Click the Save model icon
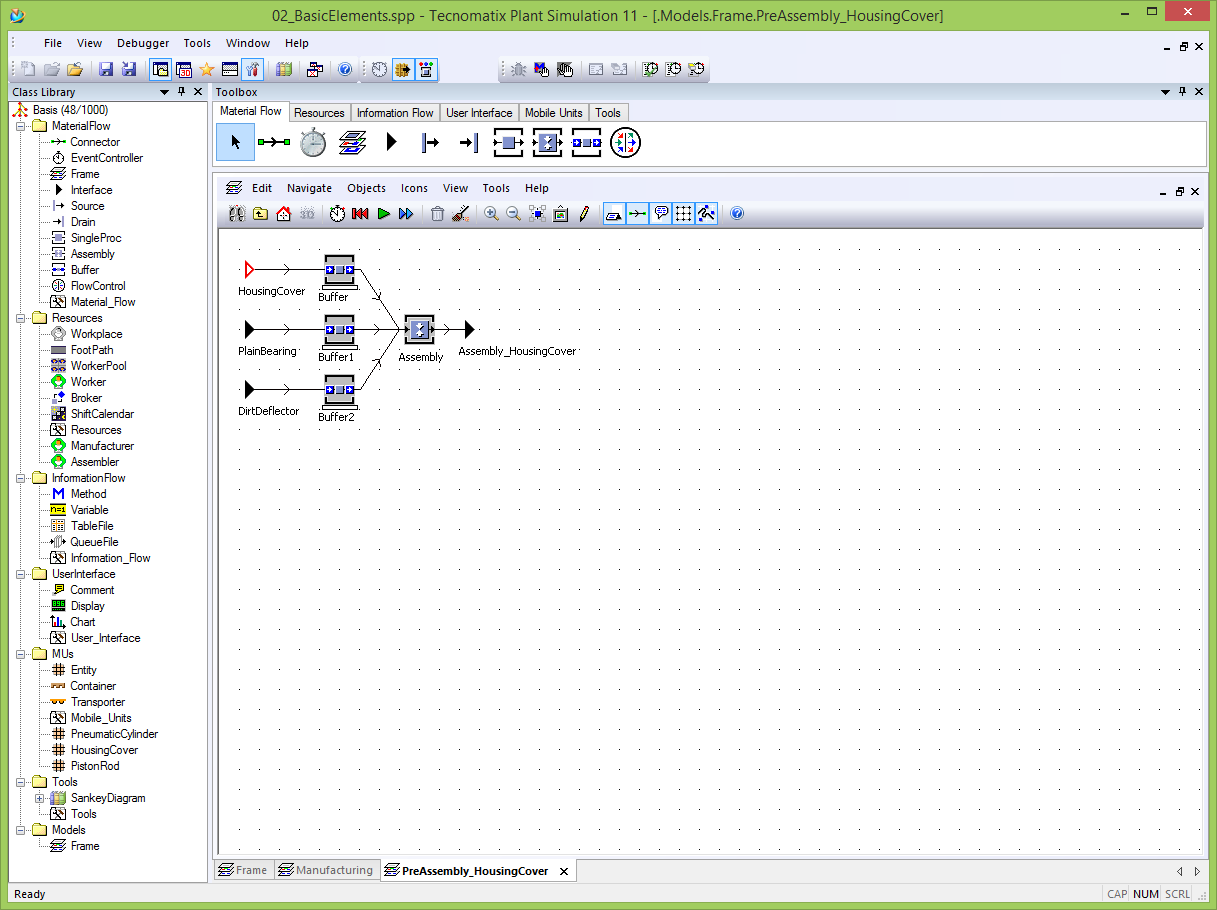The width and height of the screenshot is (1217, 910). [106, 70]
